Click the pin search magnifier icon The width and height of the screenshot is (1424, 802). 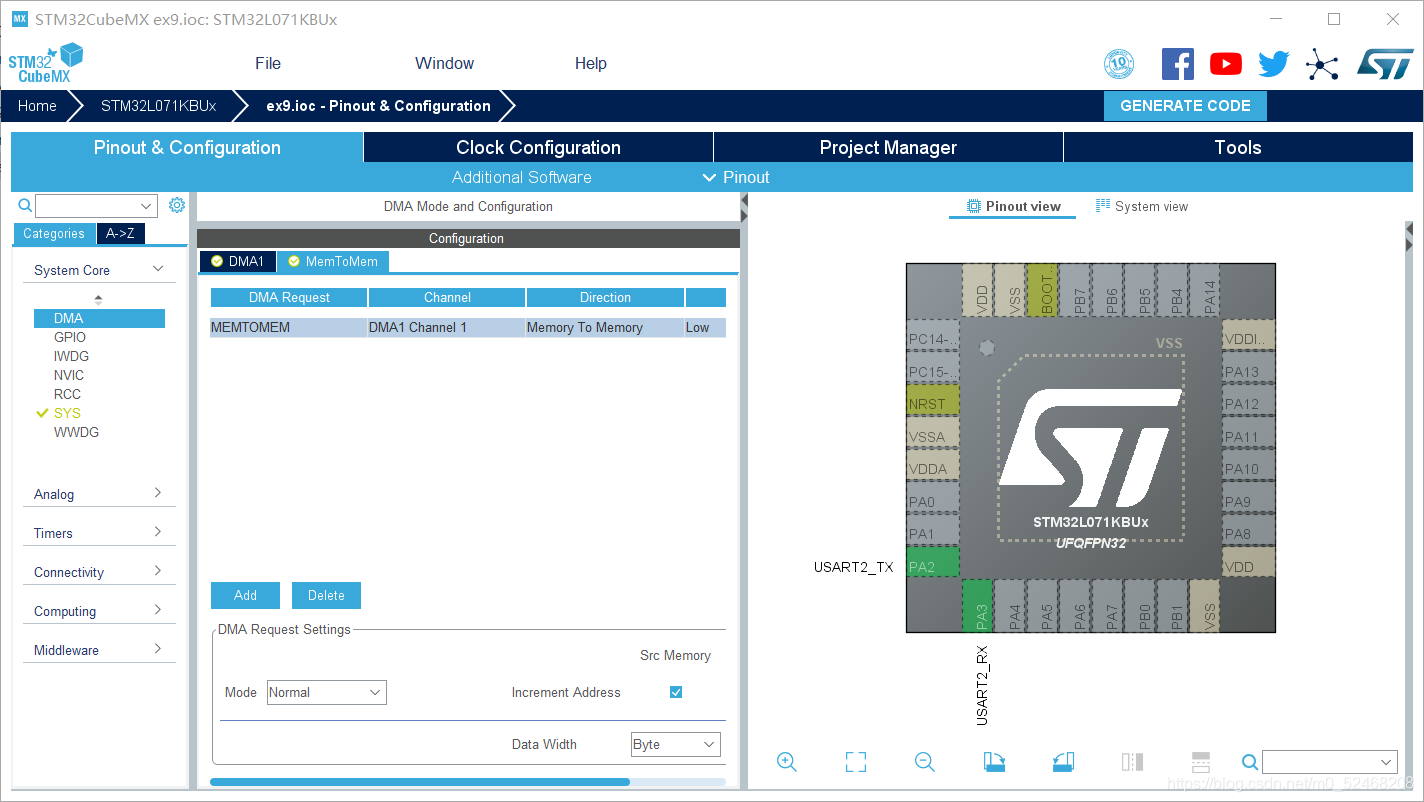click(1250, 762)
